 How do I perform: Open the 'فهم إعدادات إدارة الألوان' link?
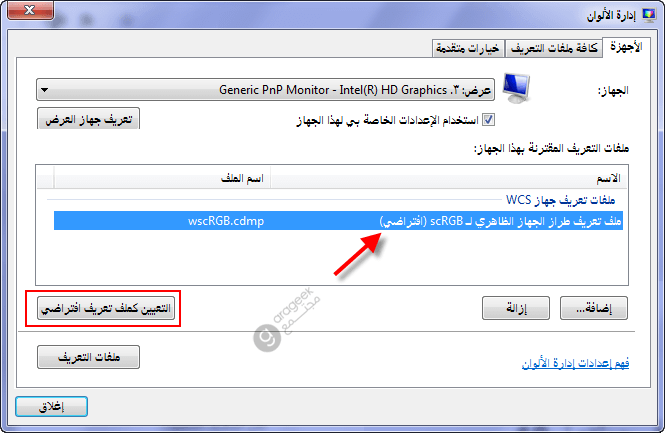coord(575,363)
